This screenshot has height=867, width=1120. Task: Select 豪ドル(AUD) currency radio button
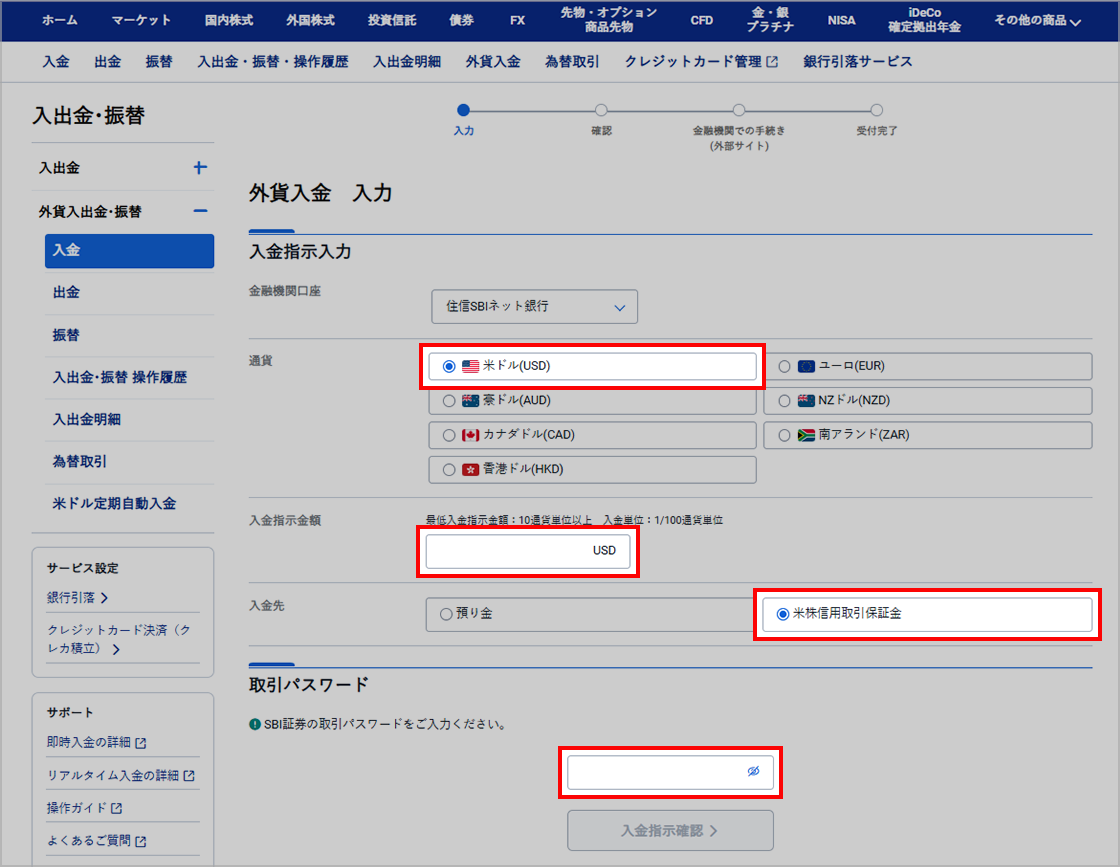click(x=449, y=401)
